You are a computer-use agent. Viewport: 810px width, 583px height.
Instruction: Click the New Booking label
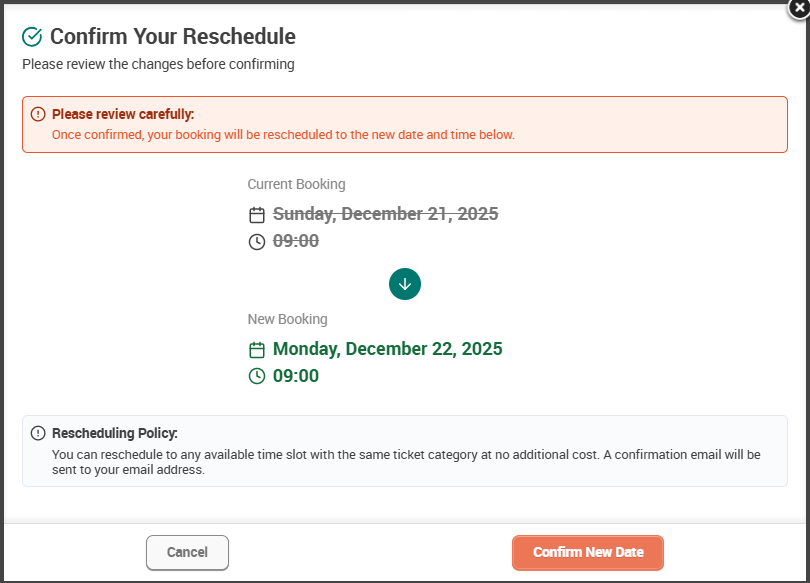(x=287, y=319)
